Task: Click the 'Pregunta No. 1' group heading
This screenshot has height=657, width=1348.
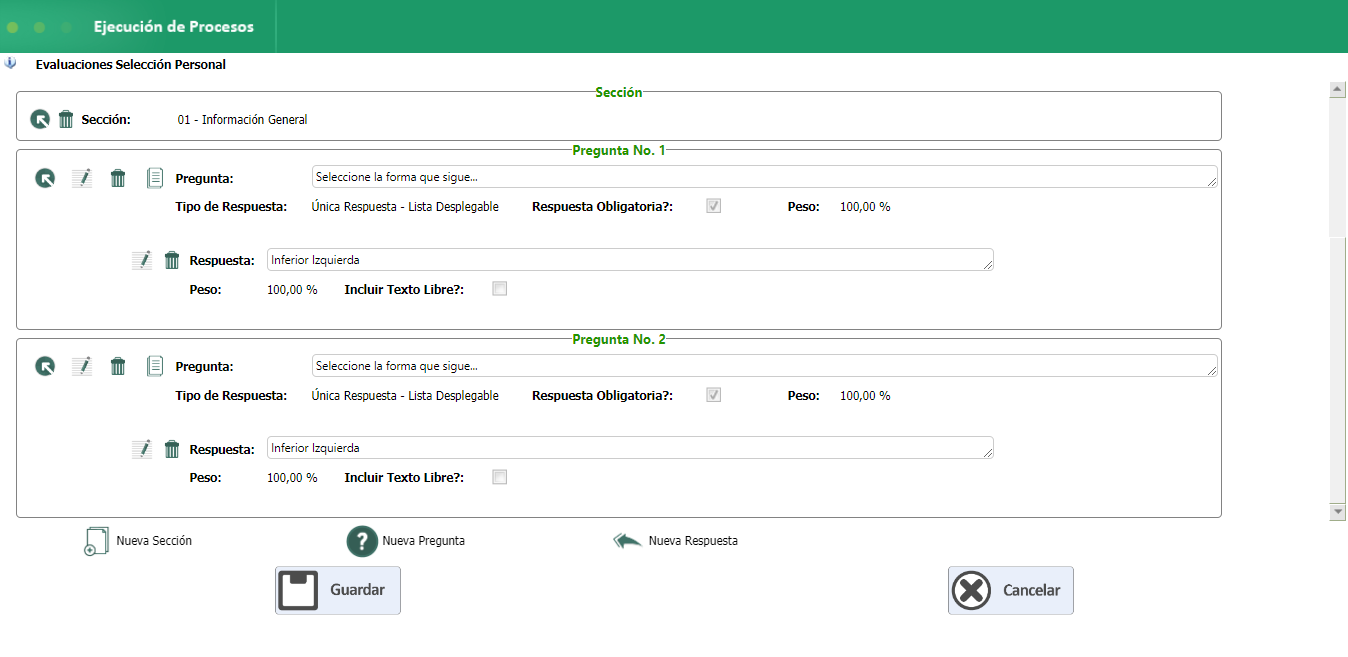Action: coord(619,151)
